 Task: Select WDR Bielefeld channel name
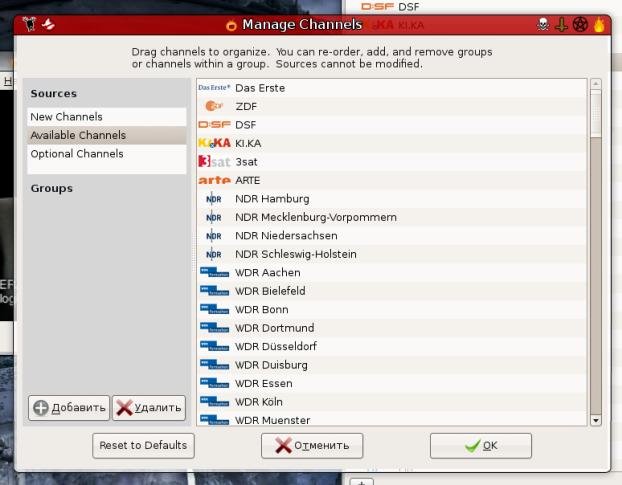tap(270, 291)
